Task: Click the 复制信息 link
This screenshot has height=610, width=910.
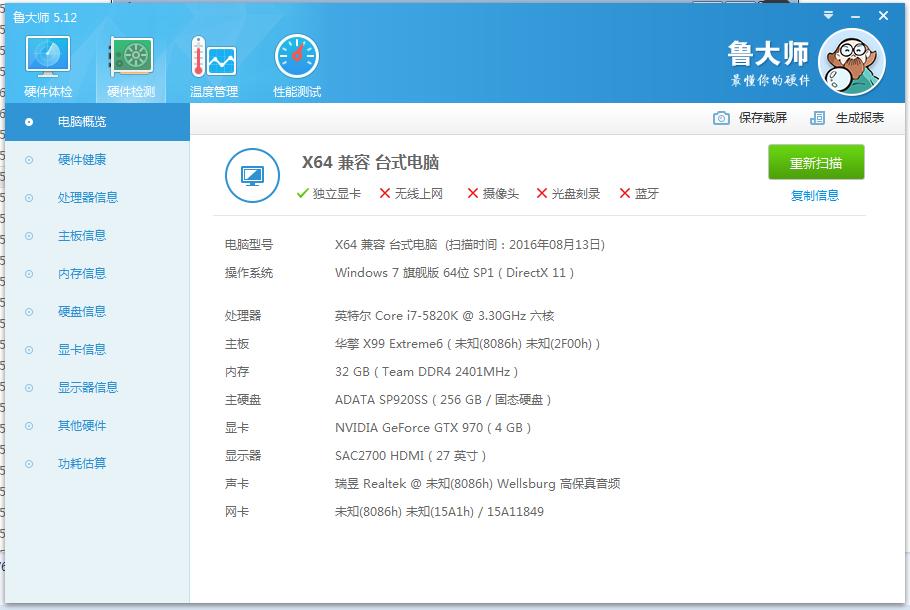Action: pyautogui.click(x=815, y=194)
